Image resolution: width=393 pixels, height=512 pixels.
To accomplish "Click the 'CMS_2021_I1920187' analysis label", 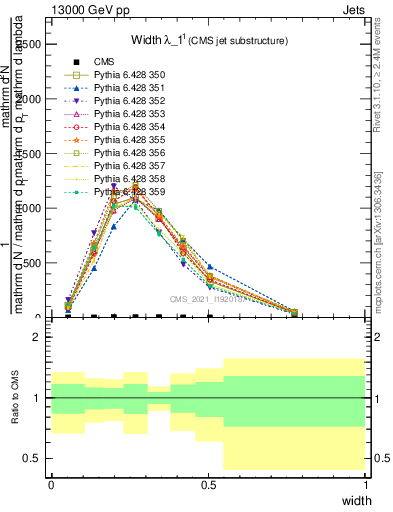I will (x=207, y=299).
